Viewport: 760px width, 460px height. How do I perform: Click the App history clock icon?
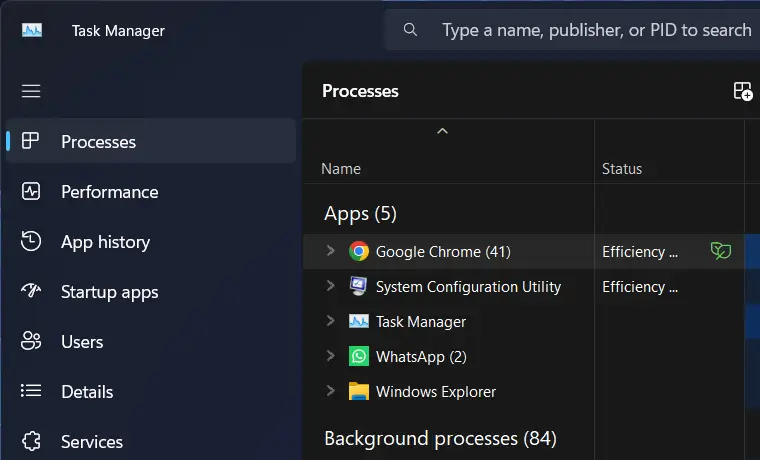click(31, 241)
